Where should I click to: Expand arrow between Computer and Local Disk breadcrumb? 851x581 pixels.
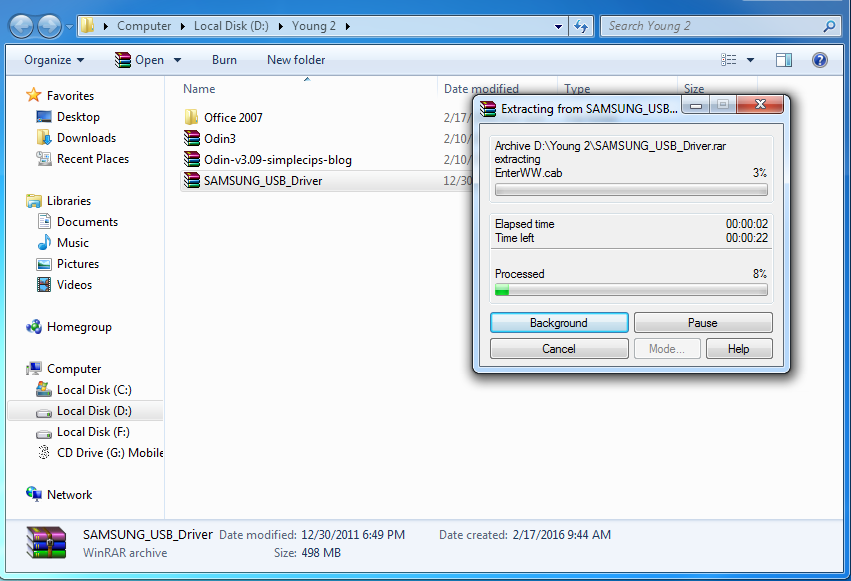tap(182, 26)
